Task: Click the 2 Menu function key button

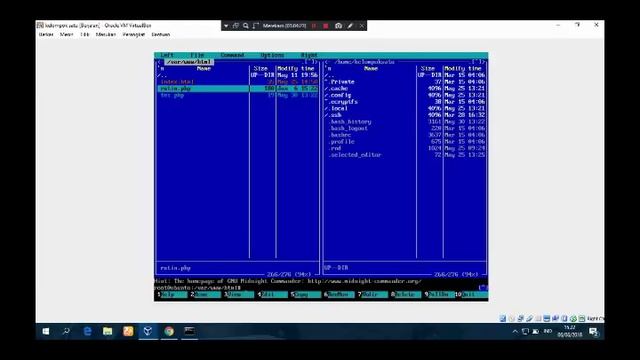Action: pyautogui.click(x=205, y=294)
